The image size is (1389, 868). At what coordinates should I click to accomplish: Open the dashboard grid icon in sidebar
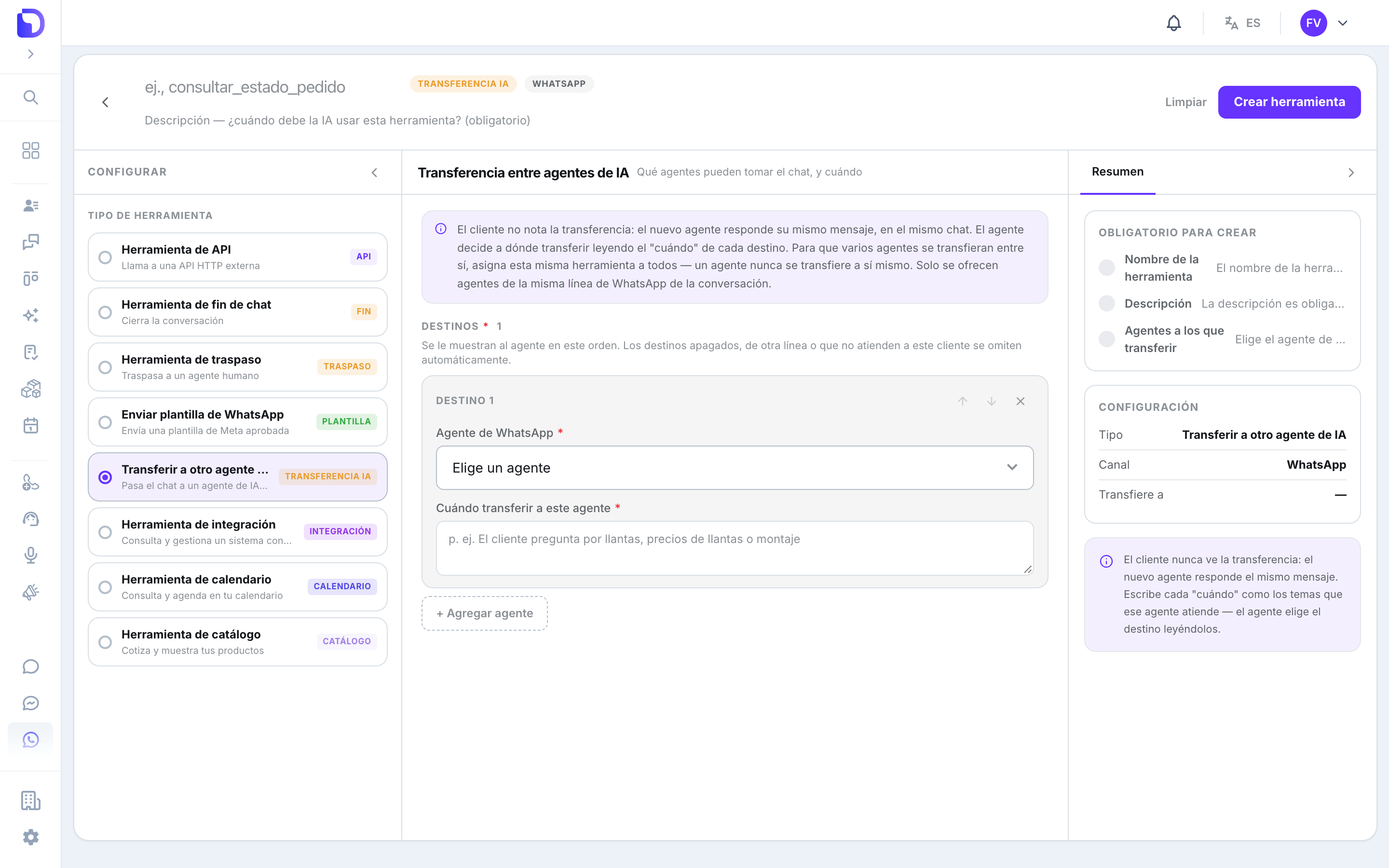tap(30, 150)
